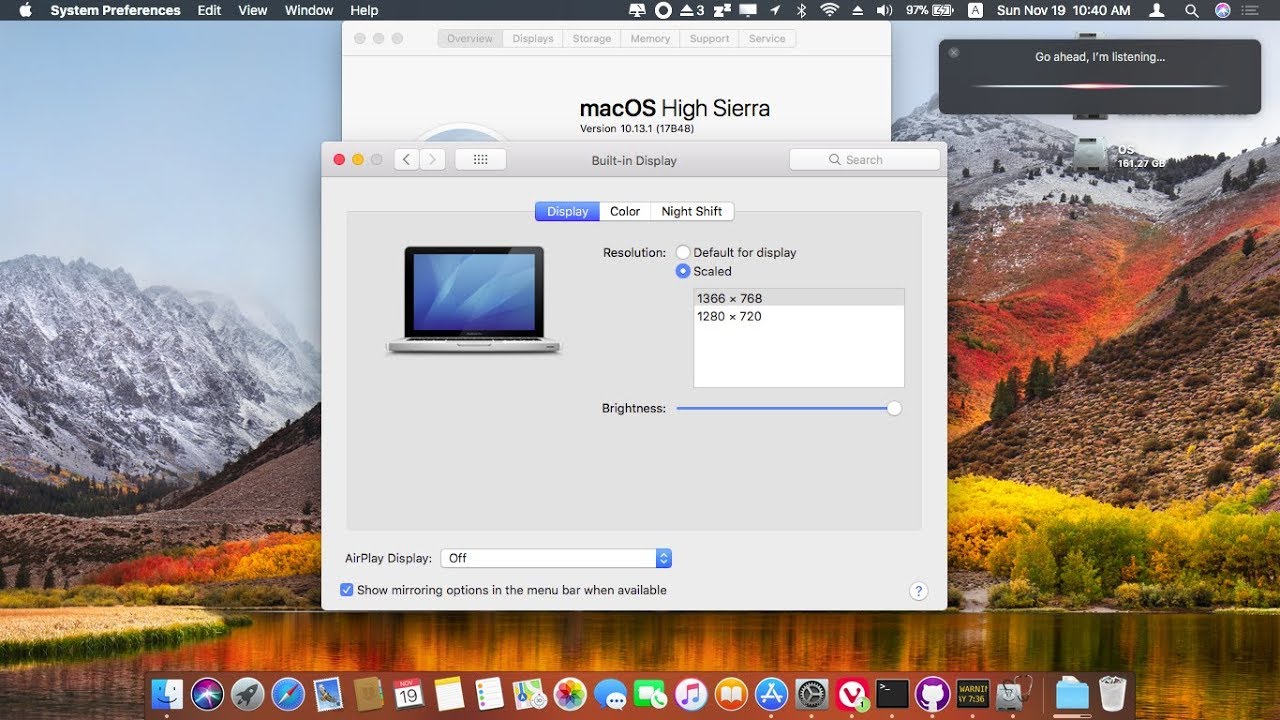Open the Help menu
The height and width of the screenshot is (720, 1280).
[364, 10]
